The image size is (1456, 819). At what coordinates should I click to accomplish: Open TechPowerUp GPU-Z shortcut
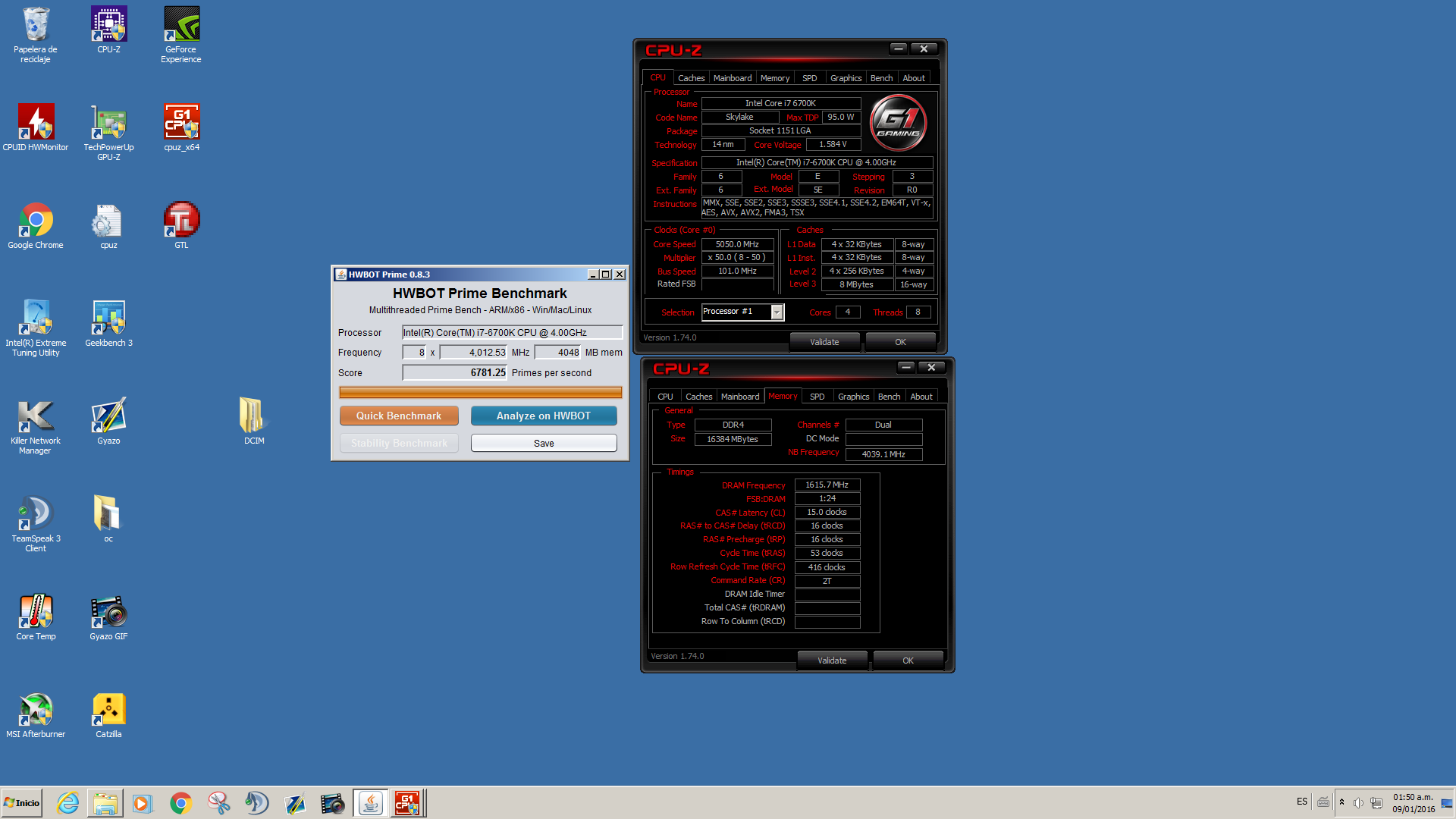point(108,133)
